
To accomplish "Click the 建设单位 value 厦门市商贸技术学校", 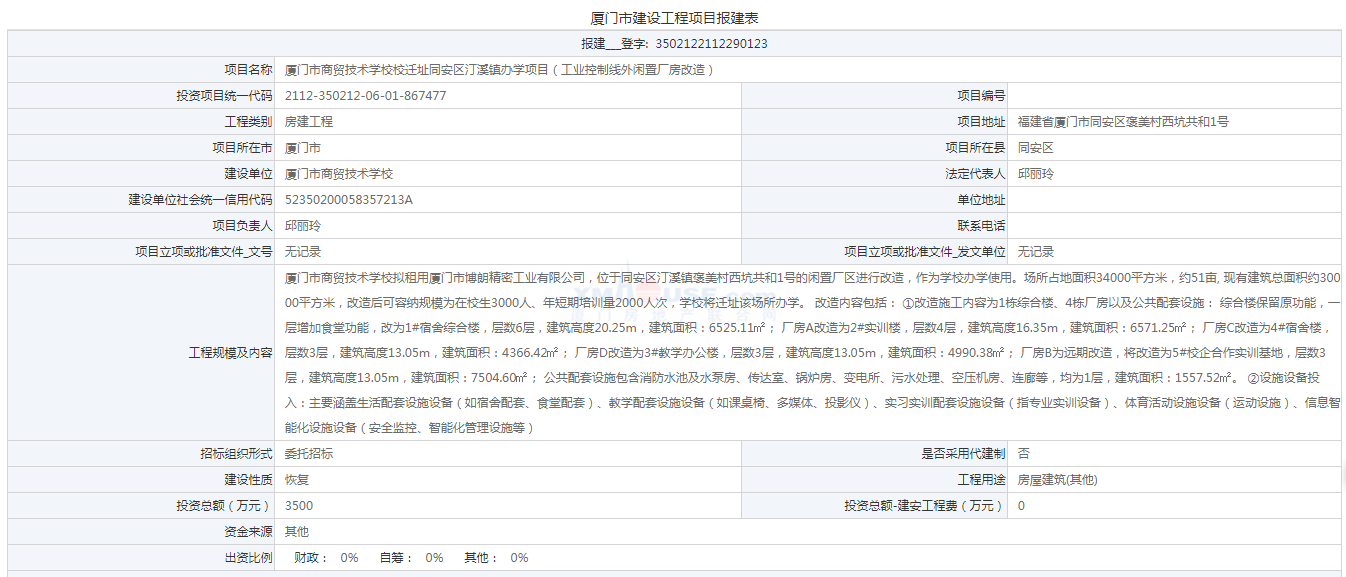I will 339,174.
